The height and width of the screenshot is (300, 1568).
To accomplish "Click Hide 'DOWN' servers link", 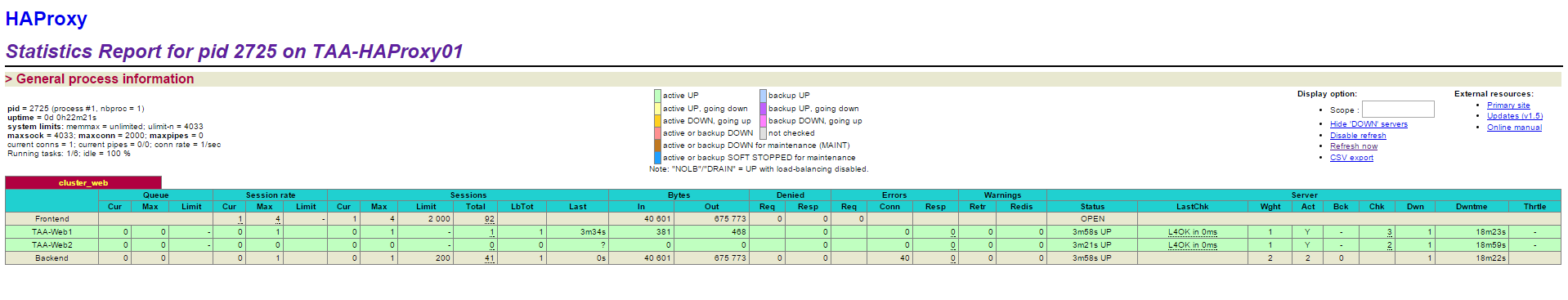I will pyautogui.click(x=1369, y=124).
